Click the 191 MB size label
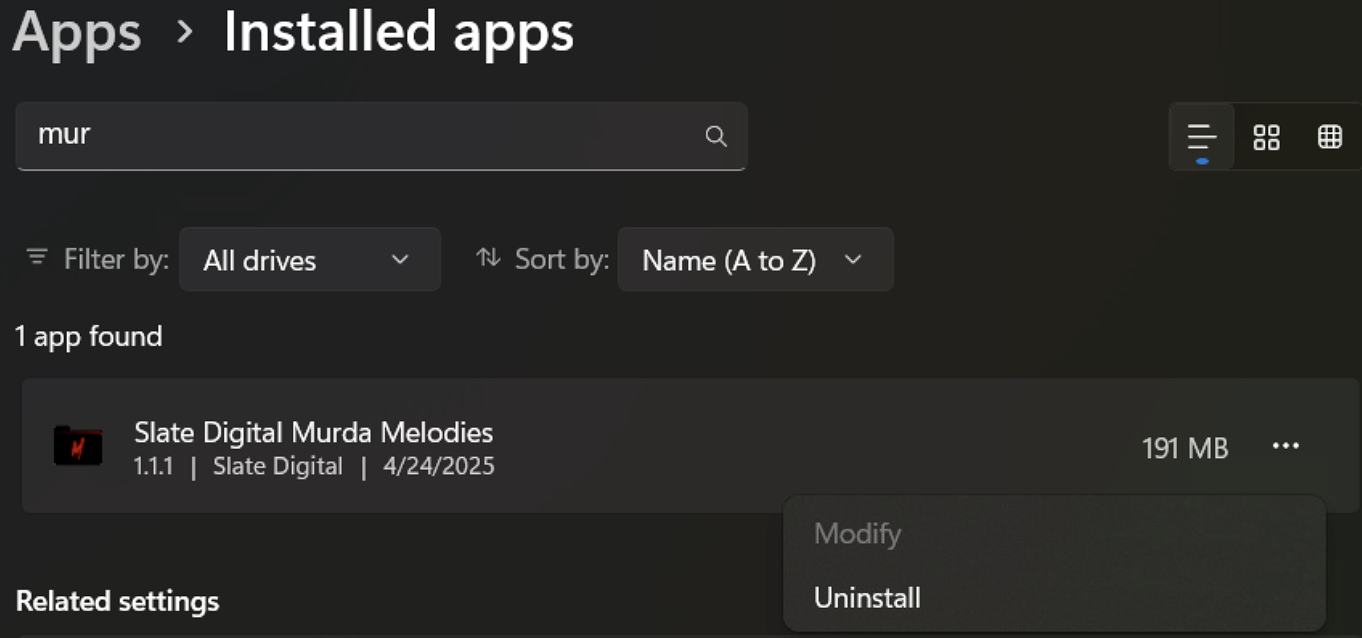The height and width of the screenshot is (638, 1362). coord(1185,448)
